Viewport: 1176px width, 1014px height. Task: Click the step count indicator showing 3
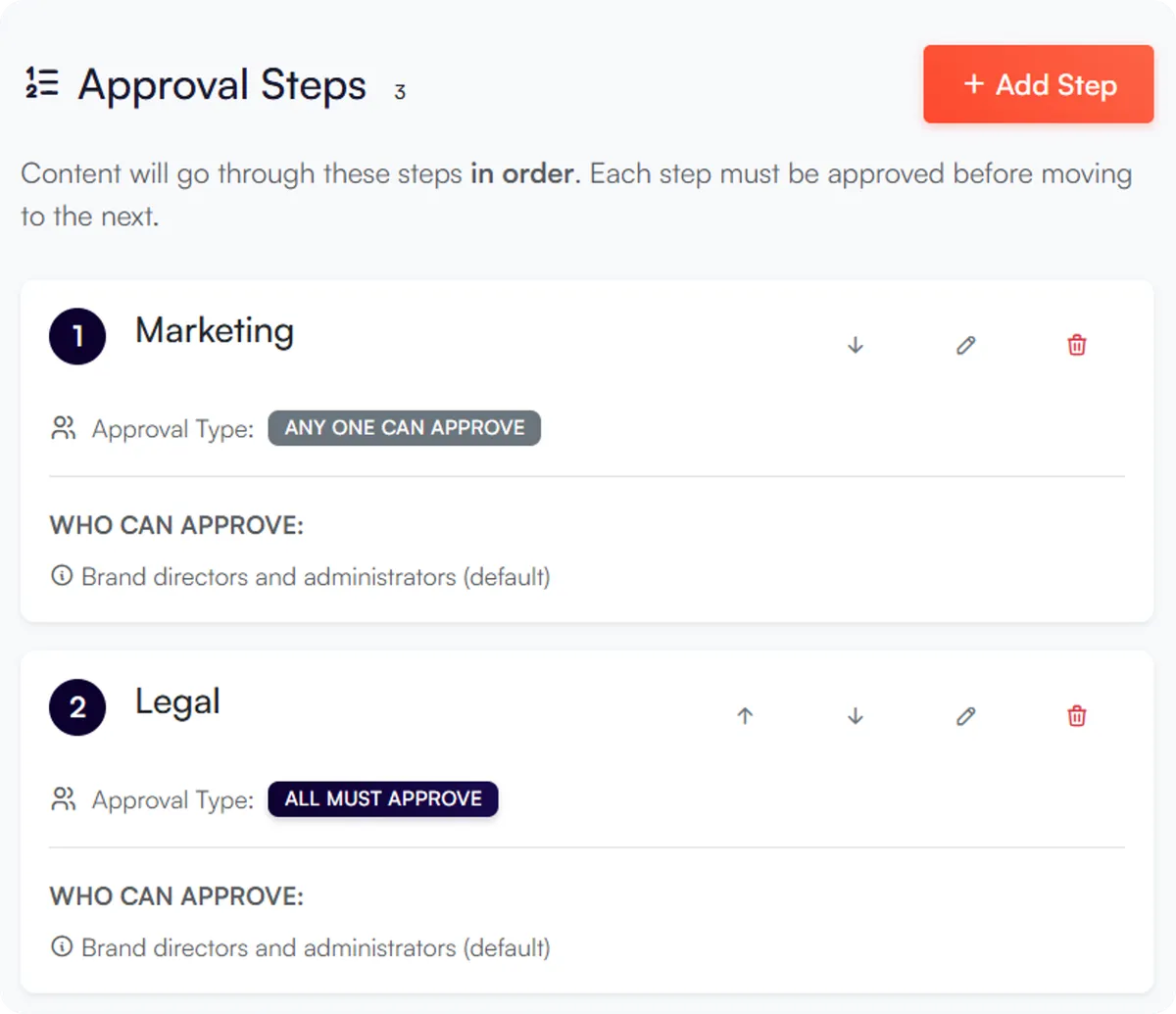tap(400, 93)
